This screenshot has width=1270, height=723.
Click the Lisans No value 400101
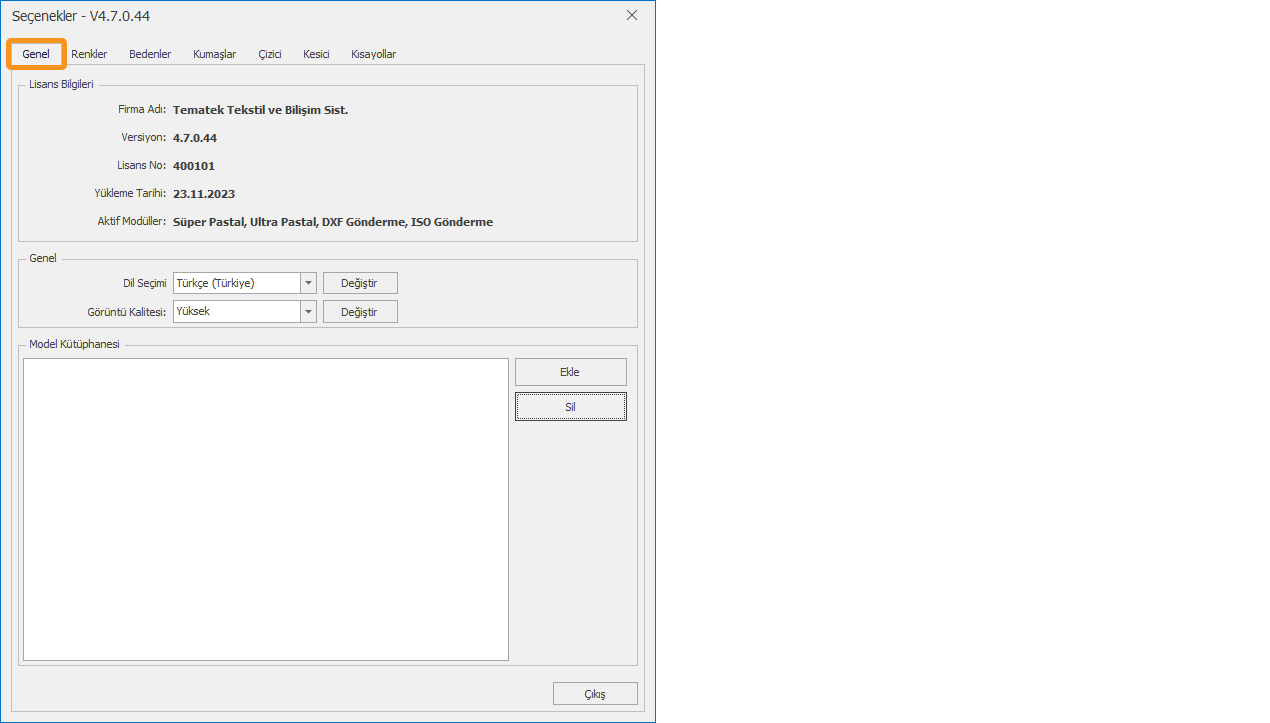pyautogui.click(x=194, y=166)
